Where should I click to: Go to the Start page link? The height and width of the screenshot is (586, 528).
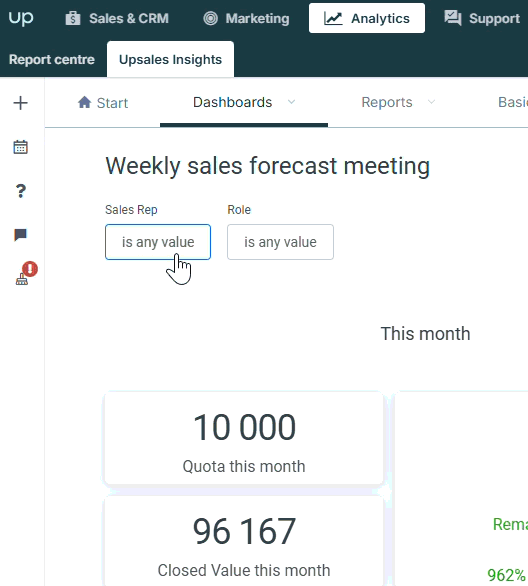[112, 103]
